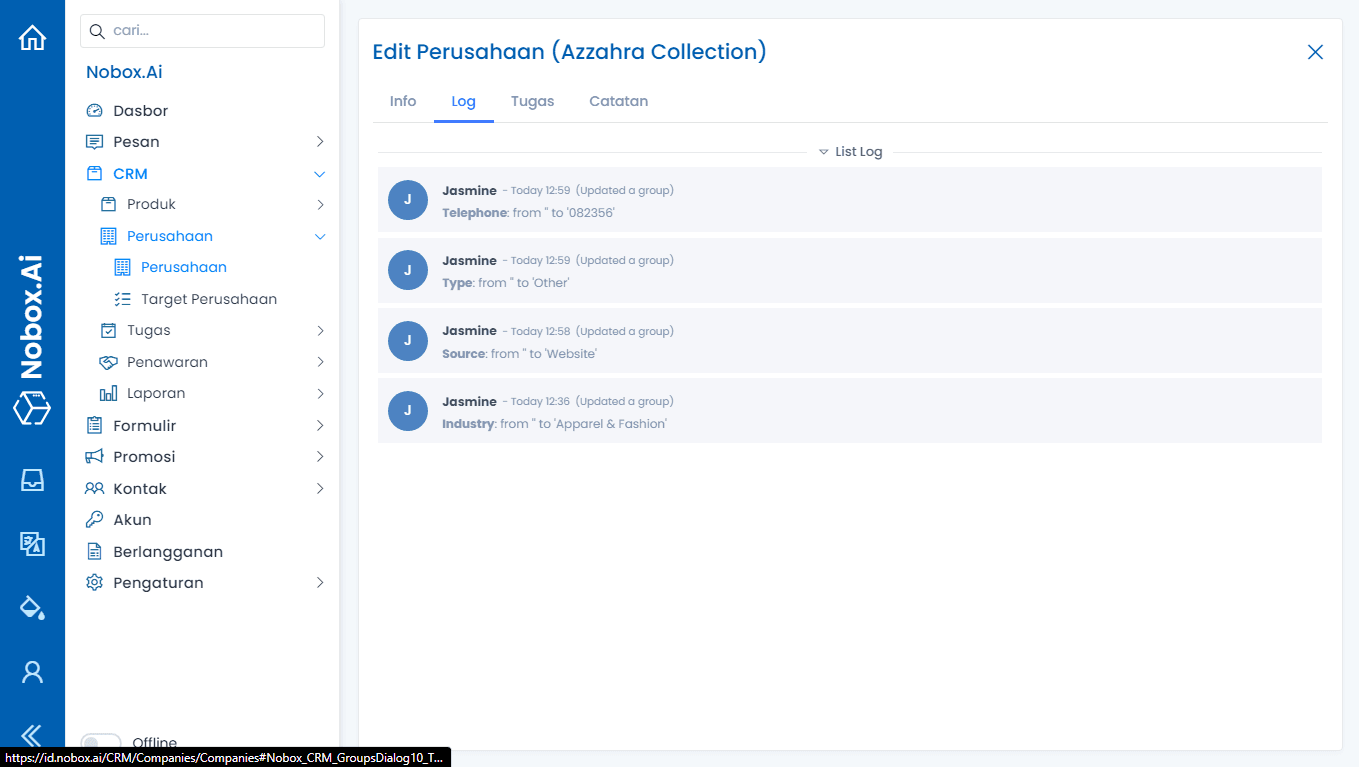Open the Catatan tab
Screen dimensions: 1359x767
618,101
